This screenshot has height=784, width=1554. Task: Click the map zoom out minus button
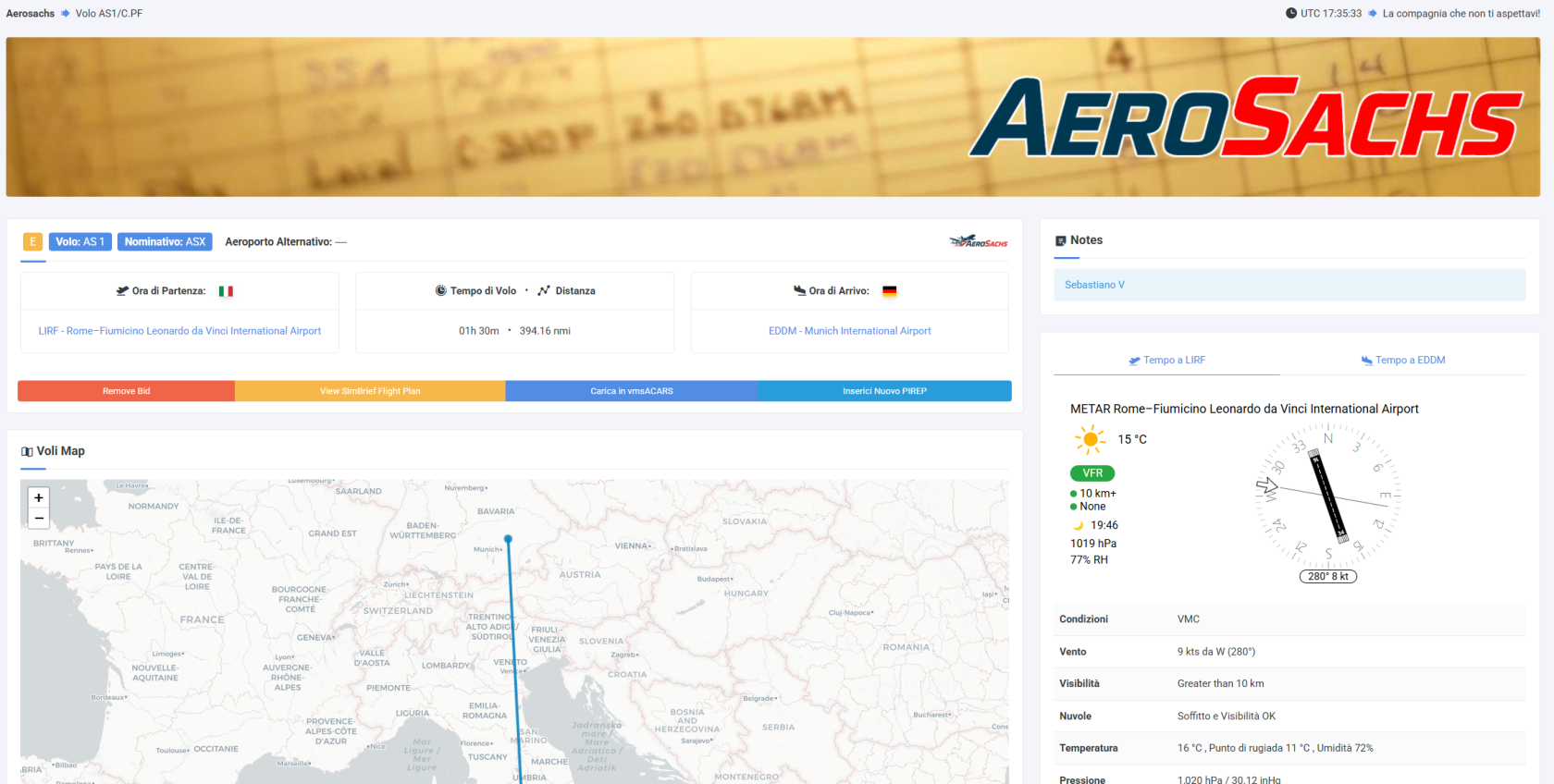point(39,519)
